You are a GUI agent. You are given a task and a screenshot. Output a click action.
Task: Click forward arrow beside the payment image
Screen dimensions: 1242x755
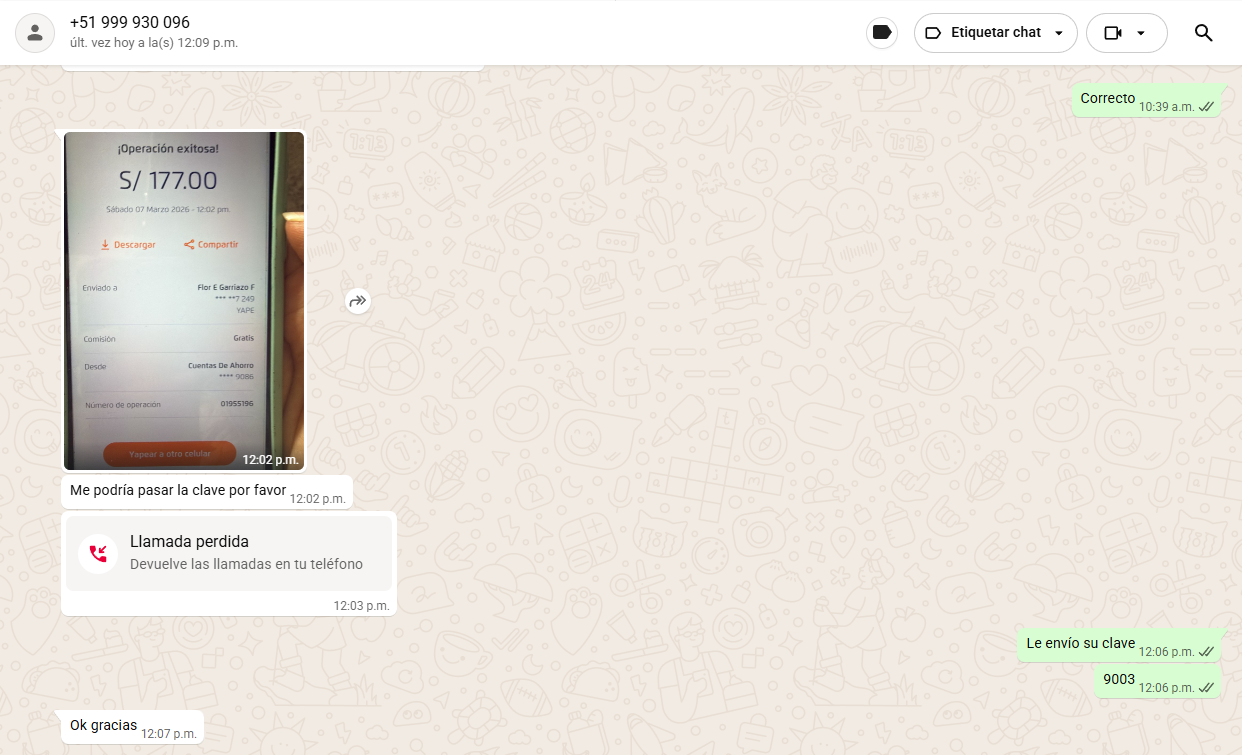point(358,301)
